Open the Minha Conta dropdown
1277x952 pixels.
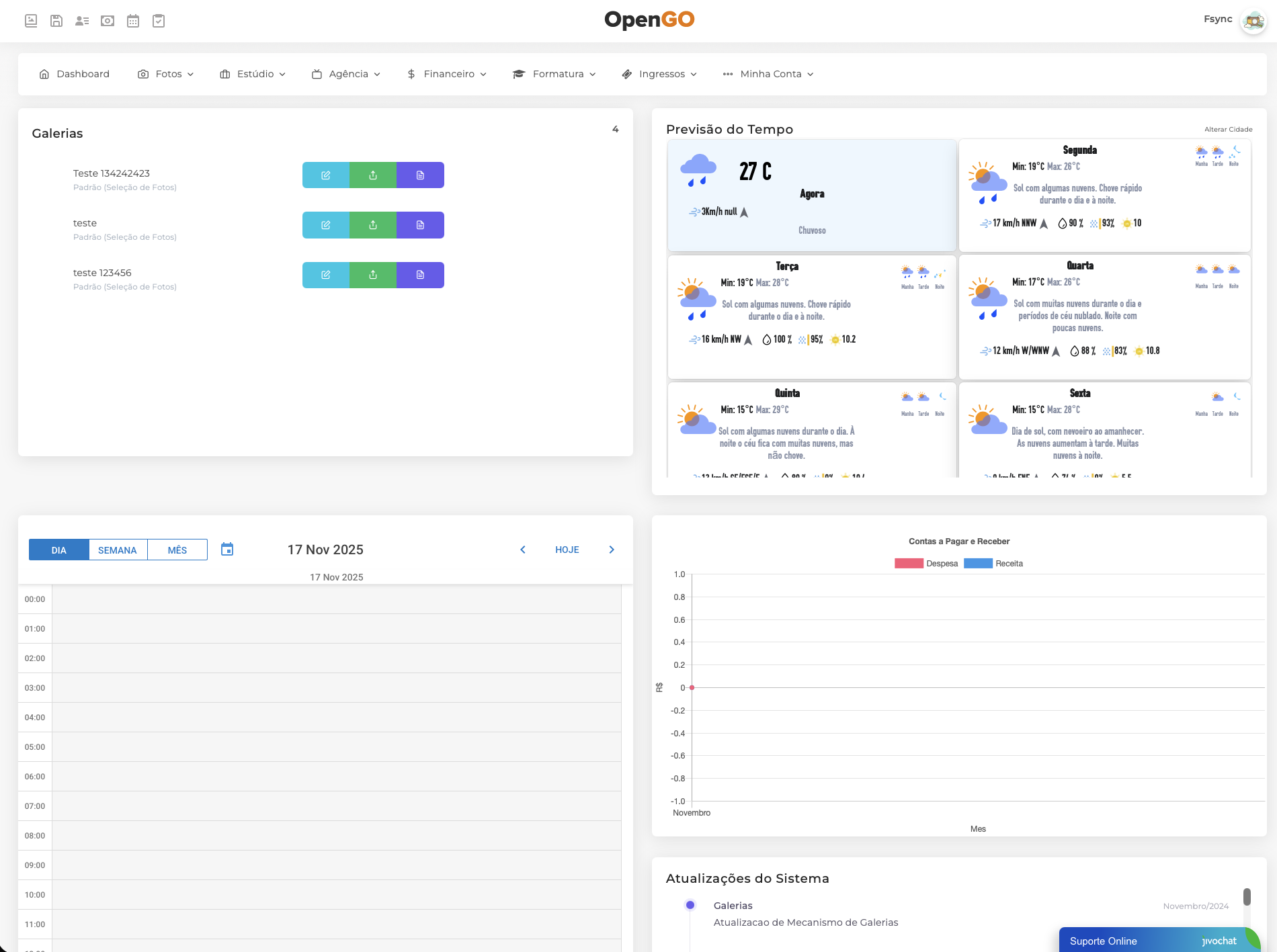tap(768, 74)
